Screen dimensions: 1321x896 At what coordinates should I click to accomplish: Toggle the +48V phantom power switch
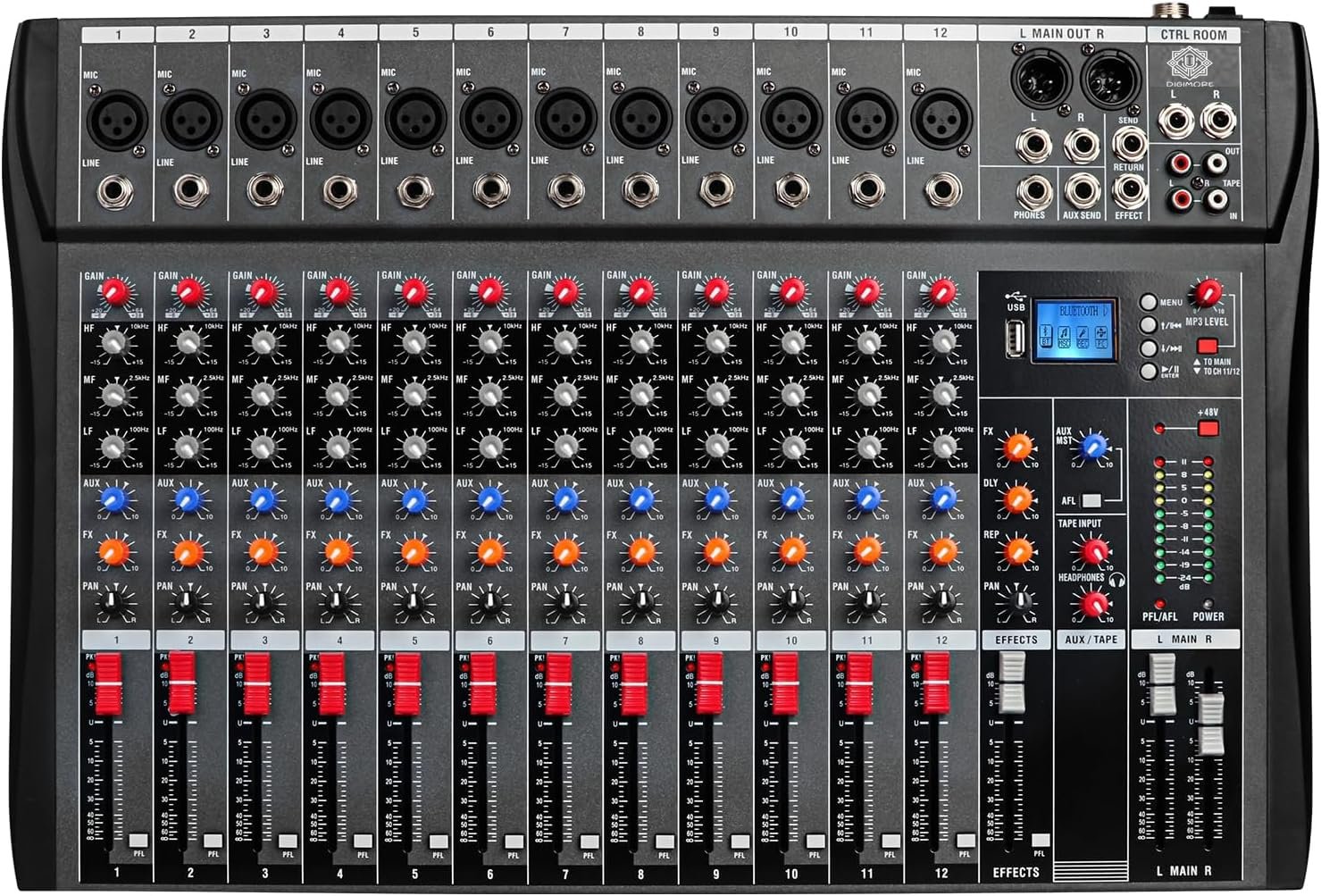[x=1208, y=429]
